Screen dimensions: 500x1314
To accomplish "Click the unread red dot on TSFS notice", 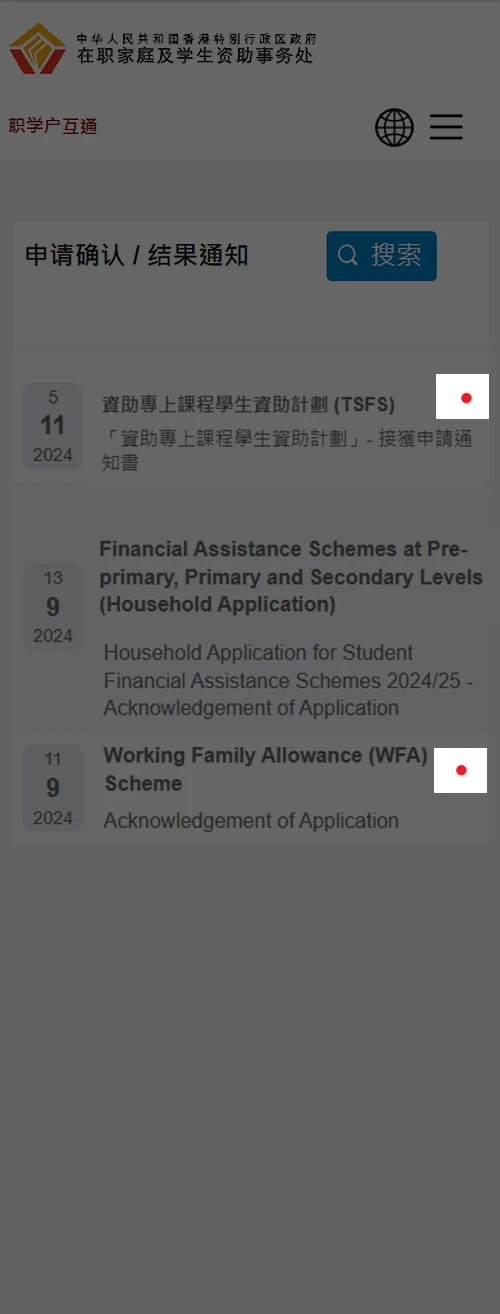I will tap(466, 398).
